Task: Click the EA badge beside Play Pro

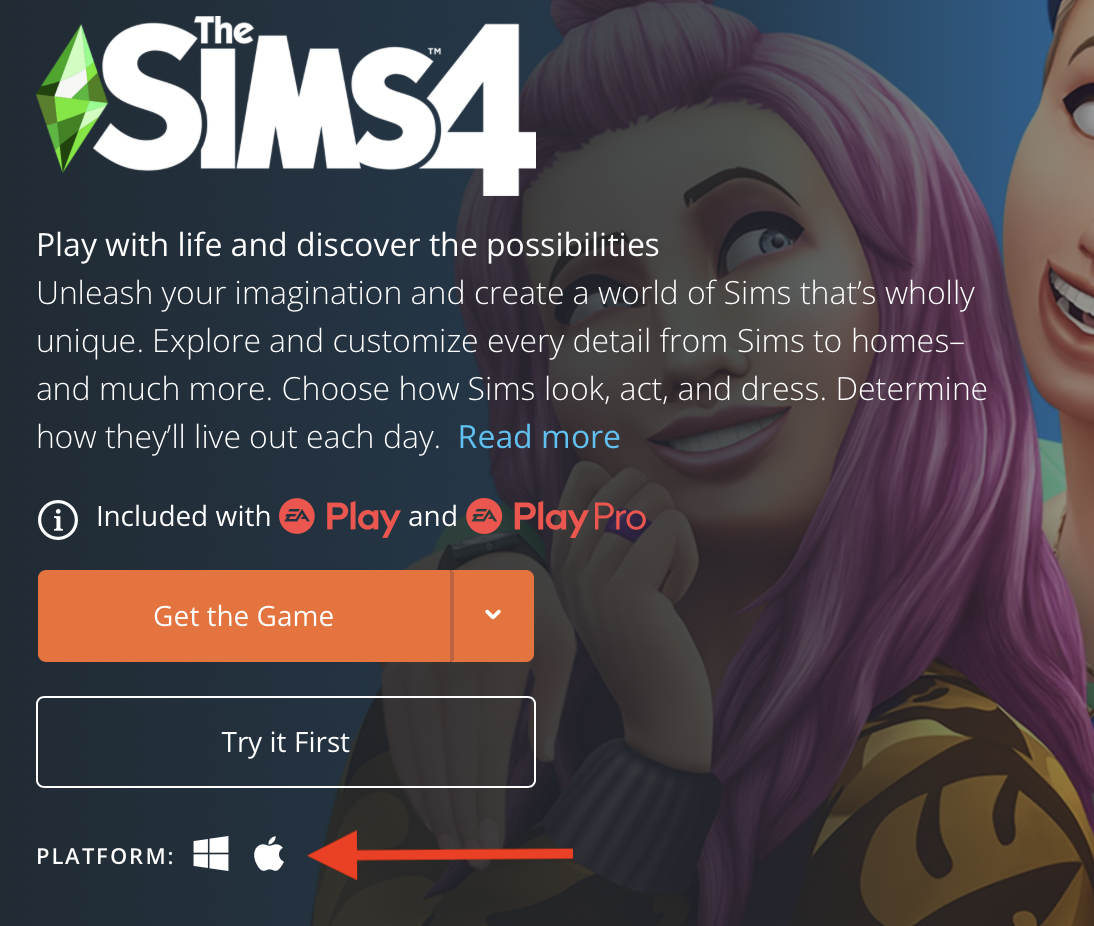Action: pyautogui.click(x=484, y=516)
